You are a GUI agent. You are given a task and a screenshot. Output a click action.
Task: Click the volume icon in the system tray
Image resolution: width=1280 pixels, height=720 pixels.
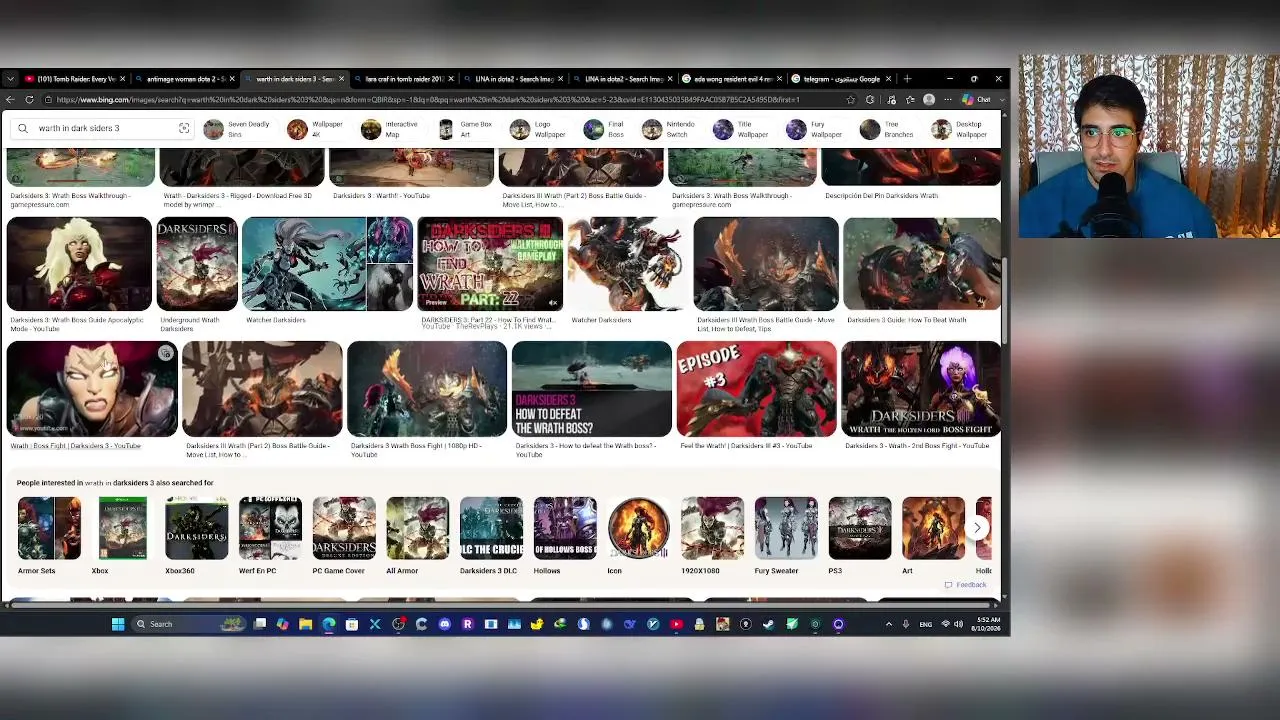click(x=958, y=624)
